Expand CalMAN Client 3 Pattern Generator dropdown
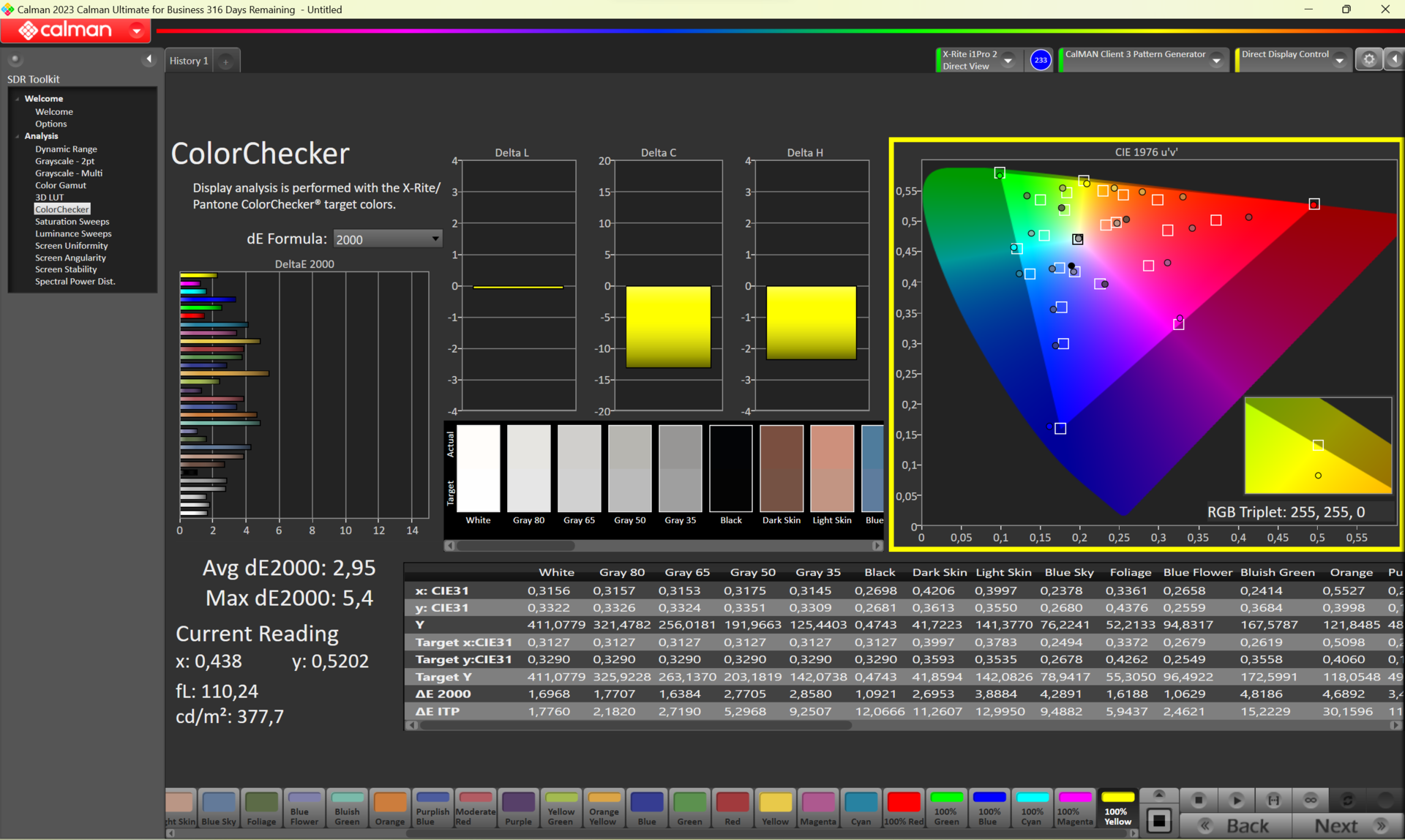The image size is (1405, 840). 1216,61
